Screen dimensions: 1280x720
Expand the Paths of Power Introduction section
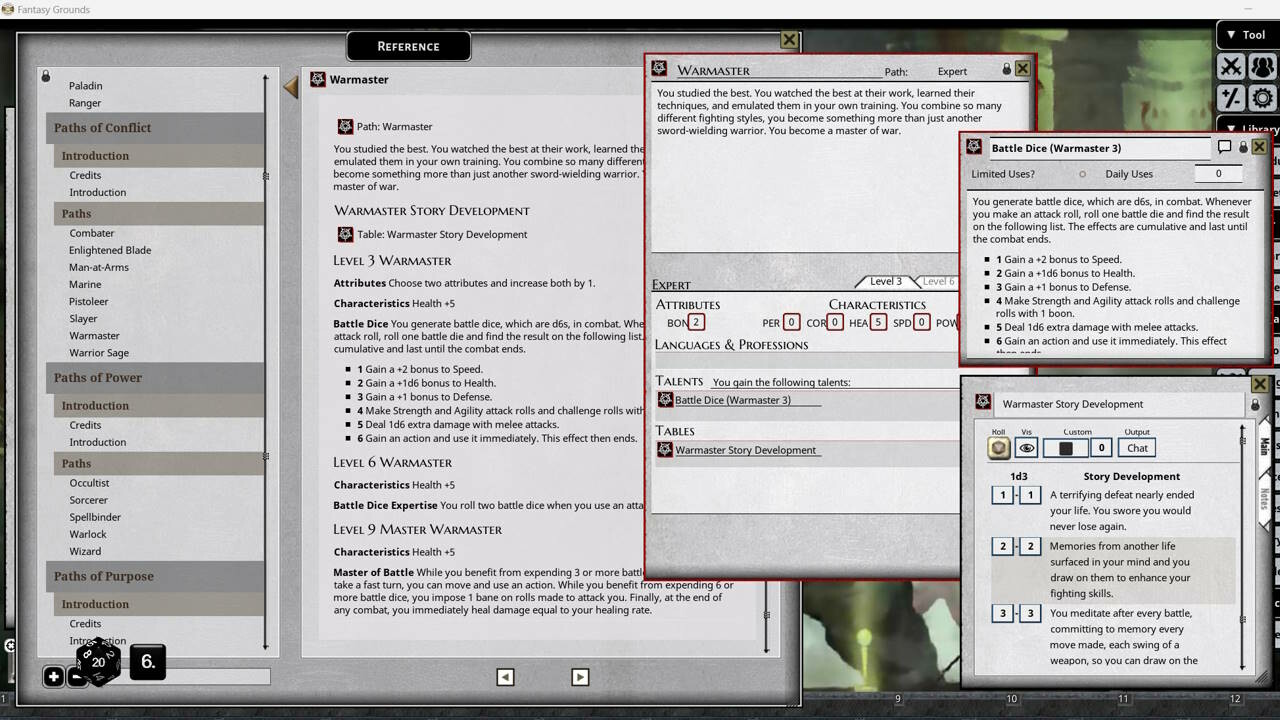[x=94, y=405]
